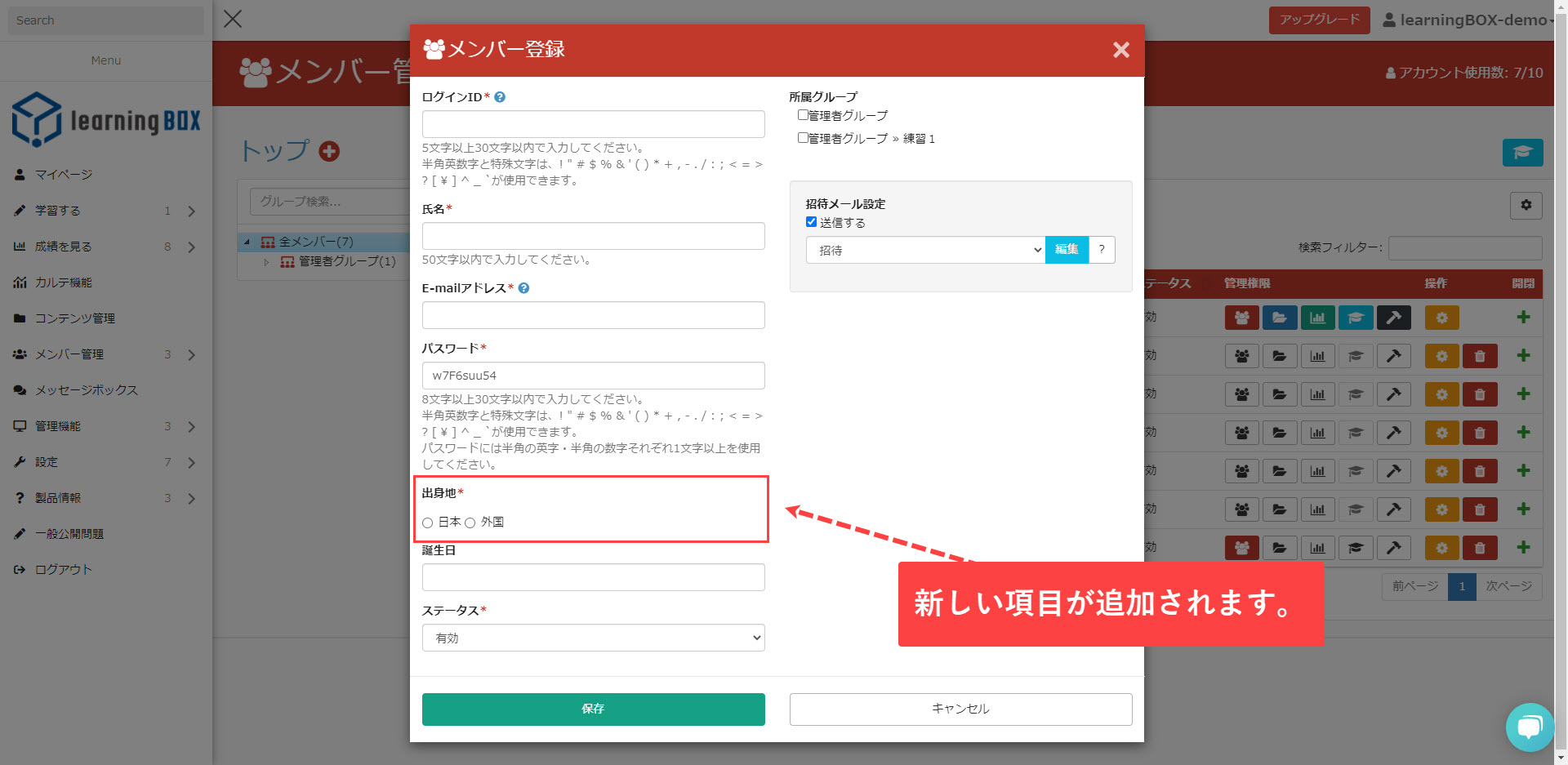Click the red members icon in first row
Screen dimensions: 1568x765
[x=1241, y=318]
